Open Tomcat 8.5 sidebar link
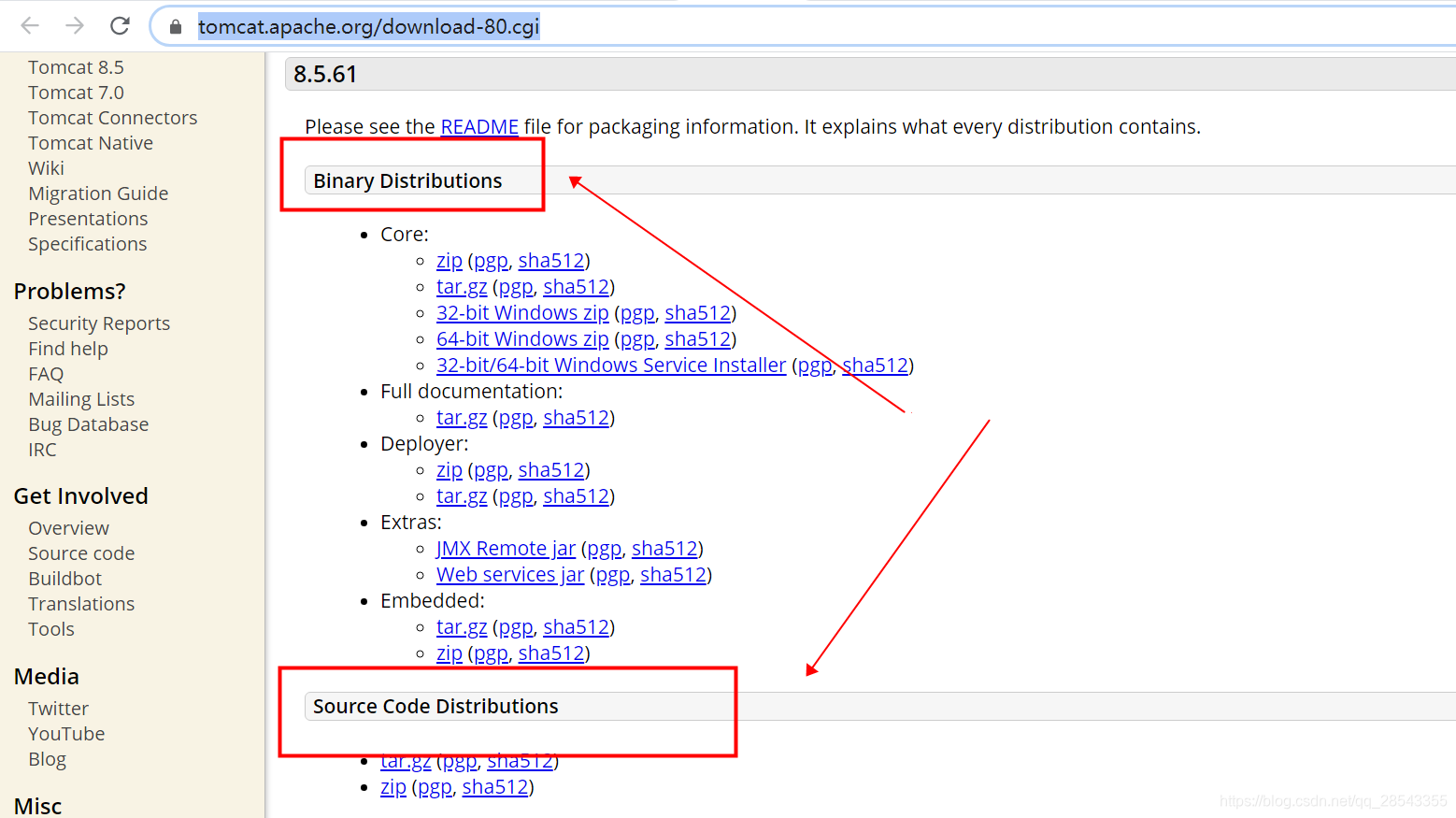This screenshot has width=1456, height=818. pyautogui.click(x=76, y=67)
